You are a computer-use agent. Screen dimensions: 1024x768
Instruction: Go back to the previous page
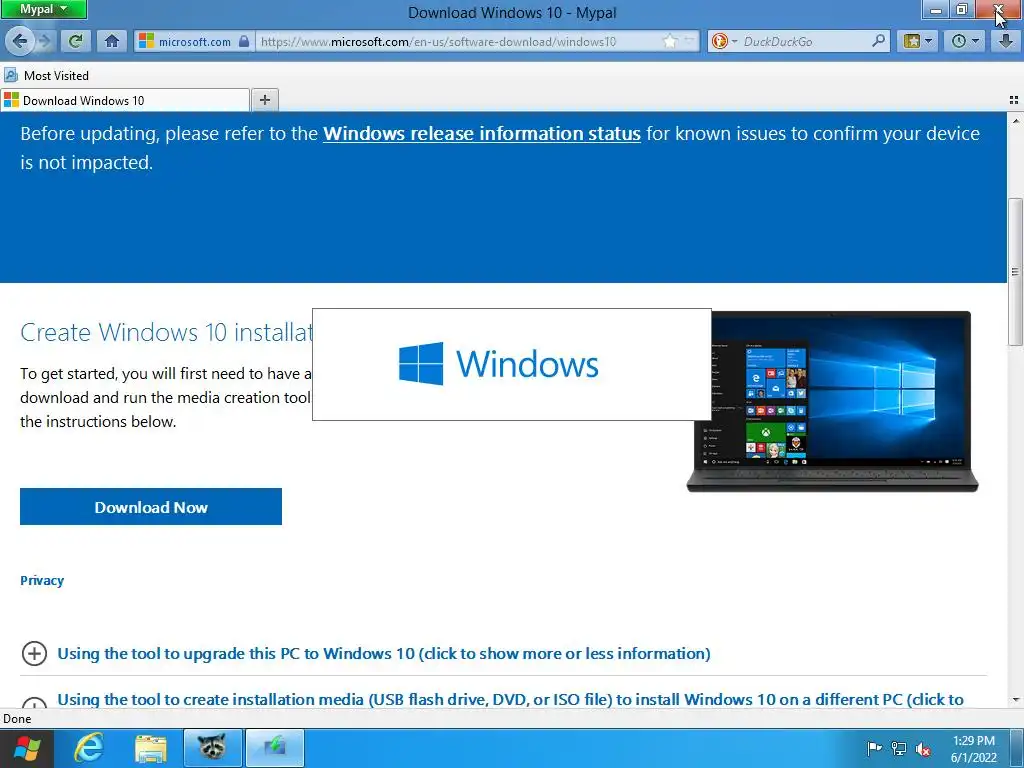pos(19,41)
